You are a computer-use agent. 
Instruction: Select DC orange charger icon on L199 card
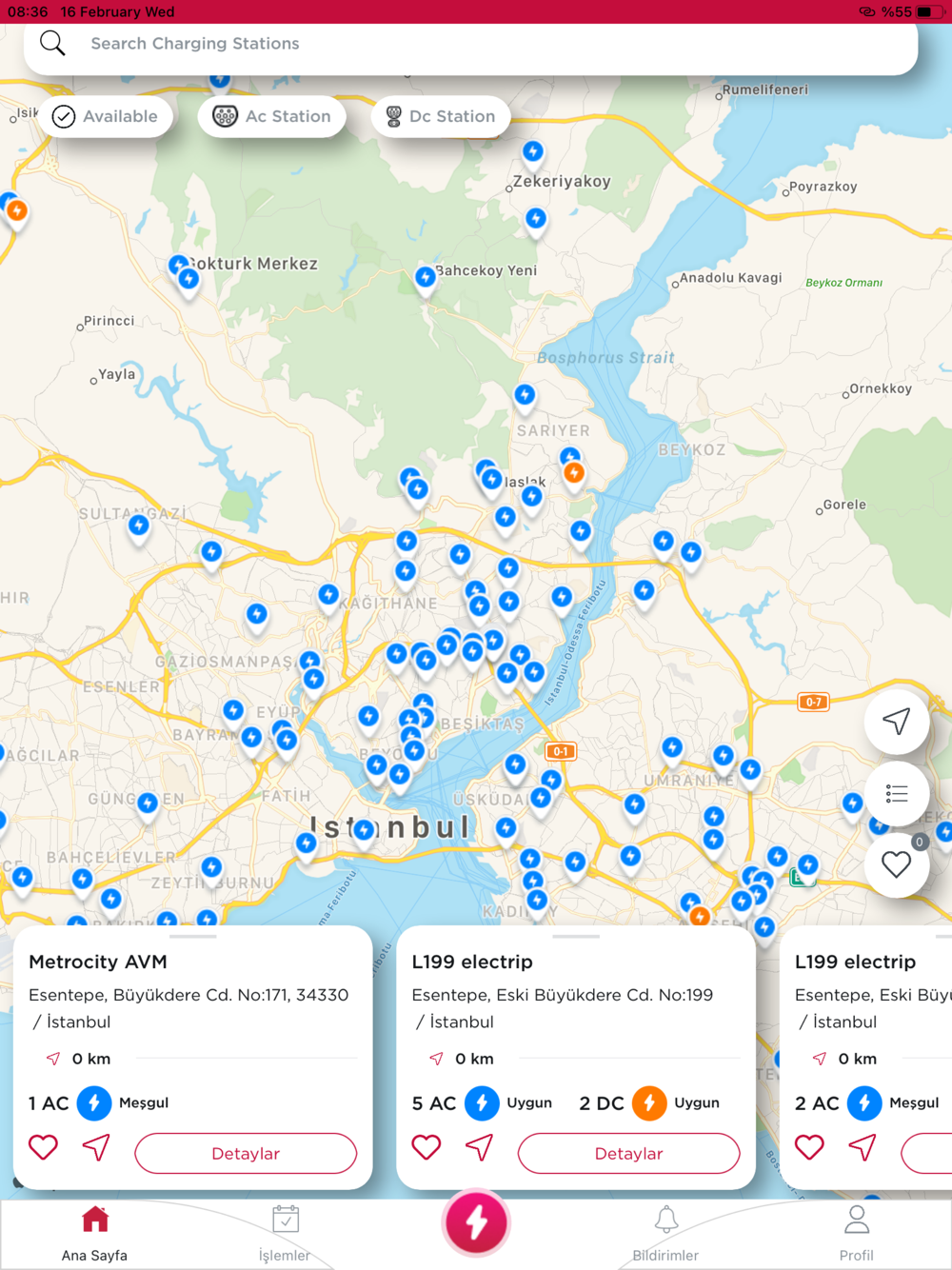[649, 1102]
